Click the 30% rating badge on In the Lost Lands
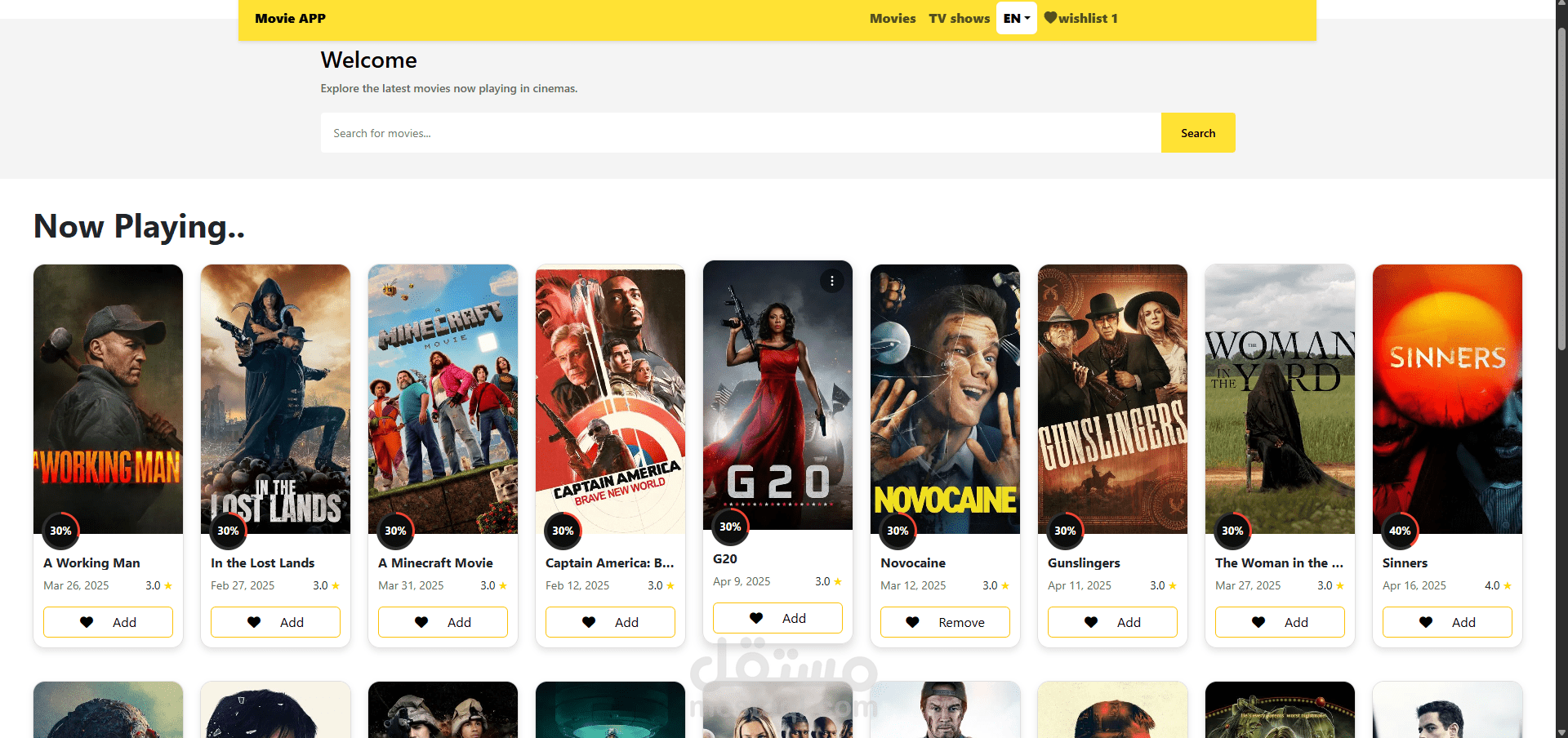Image resolution: width=1568 pixels, height=738 pixels. point(228,531)
